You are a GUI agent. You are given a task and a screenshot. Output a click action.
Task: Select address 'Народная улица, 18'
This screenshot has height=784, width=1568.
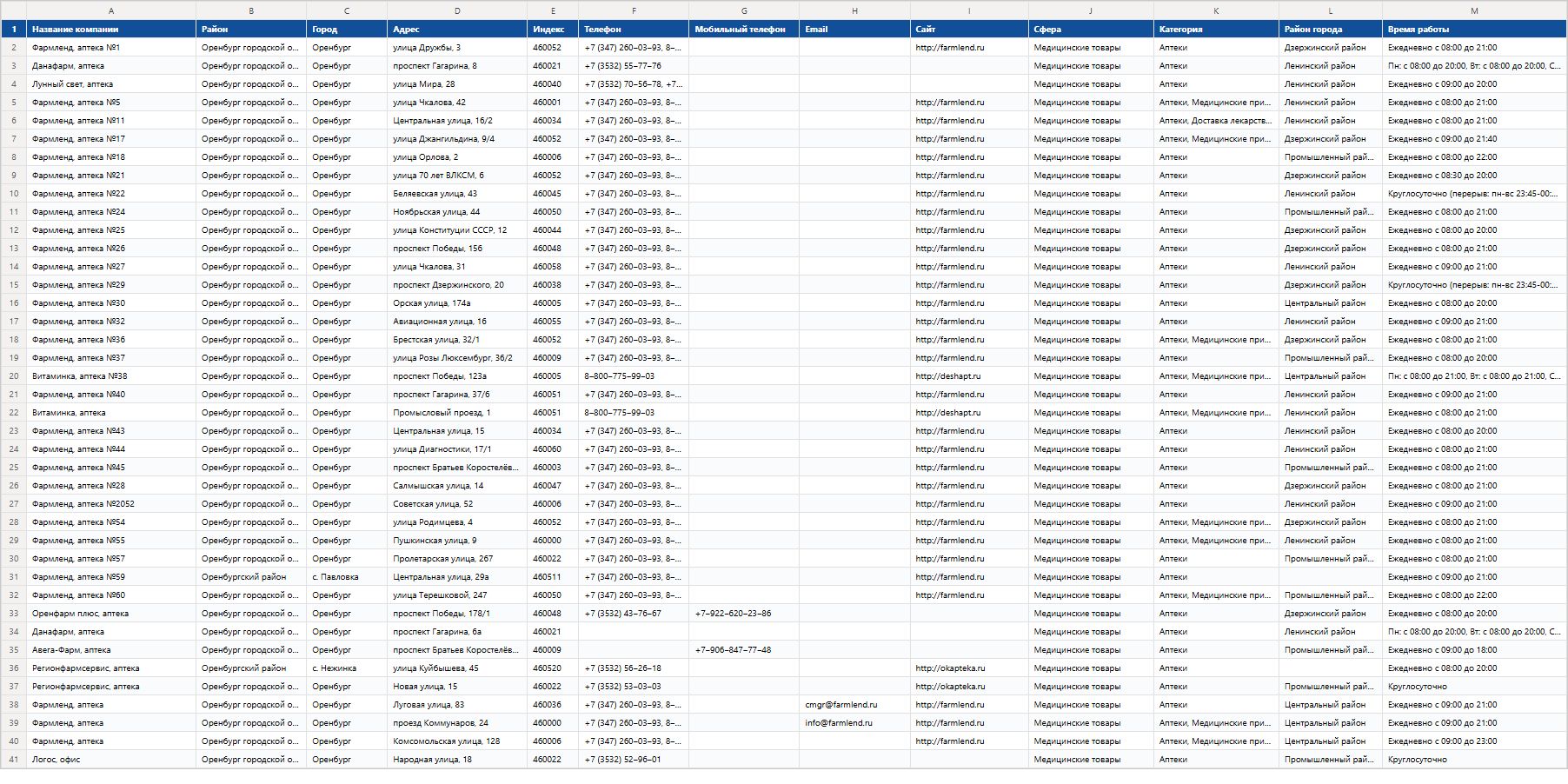[457, 760]
